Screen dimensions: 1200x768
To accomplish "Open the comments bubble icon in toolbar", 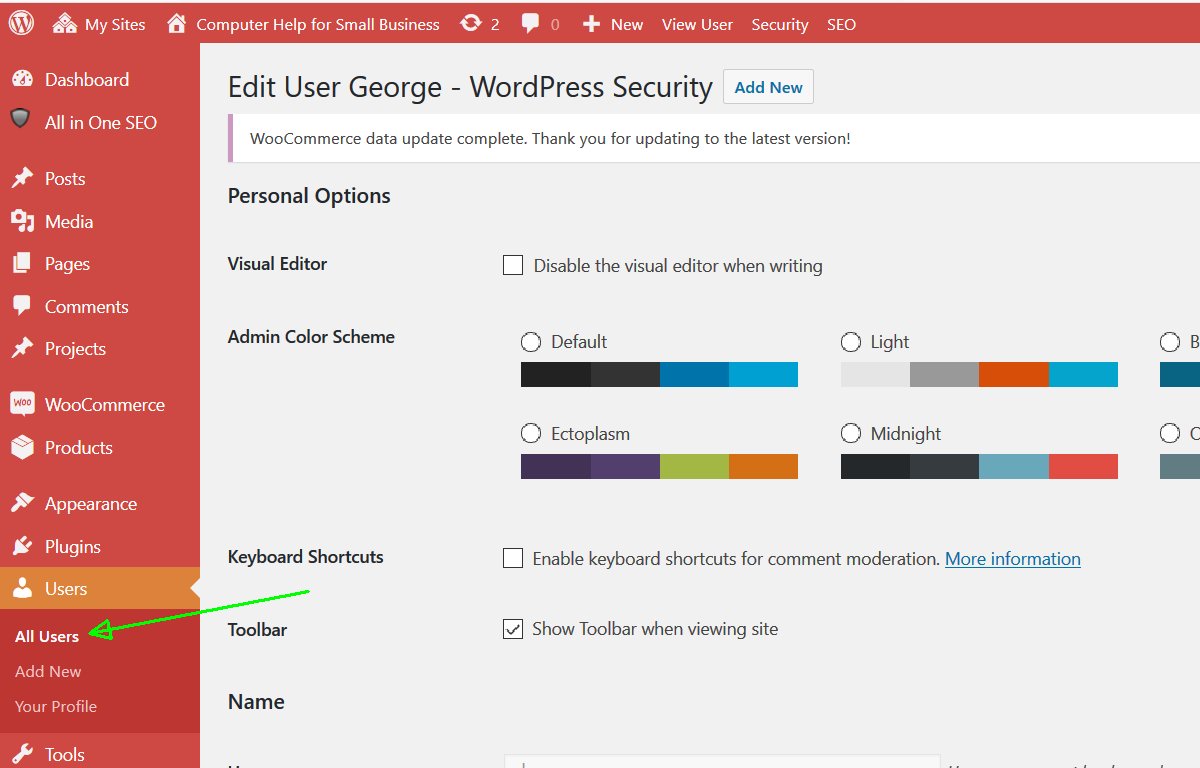I will coord(531,24).
